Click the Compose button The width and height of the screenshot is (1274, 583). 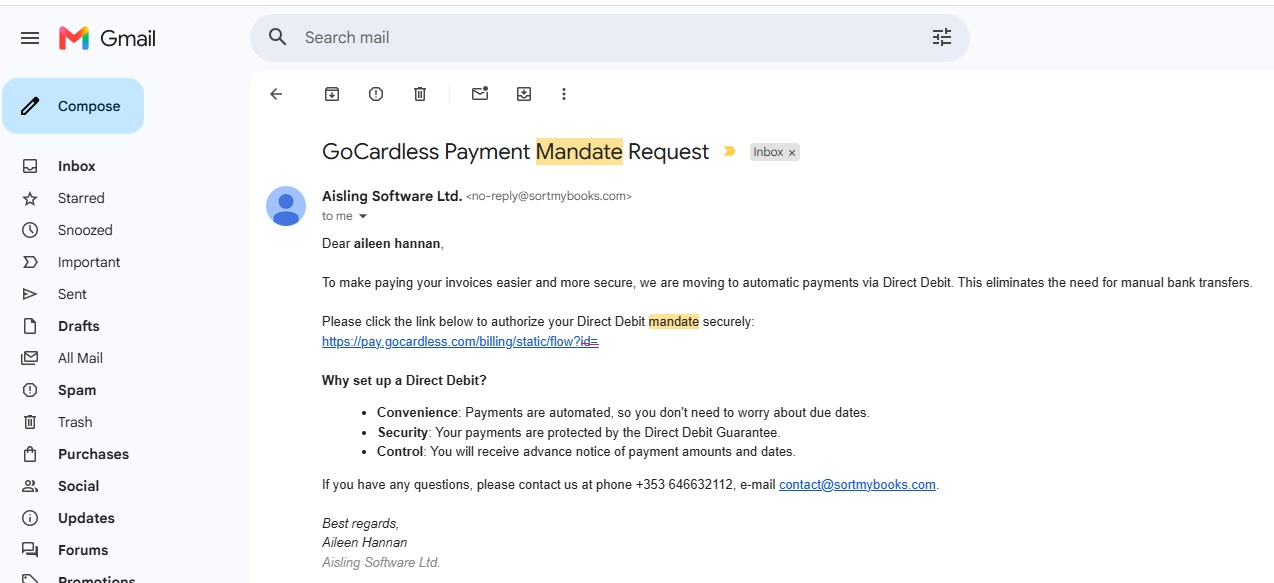73,106
